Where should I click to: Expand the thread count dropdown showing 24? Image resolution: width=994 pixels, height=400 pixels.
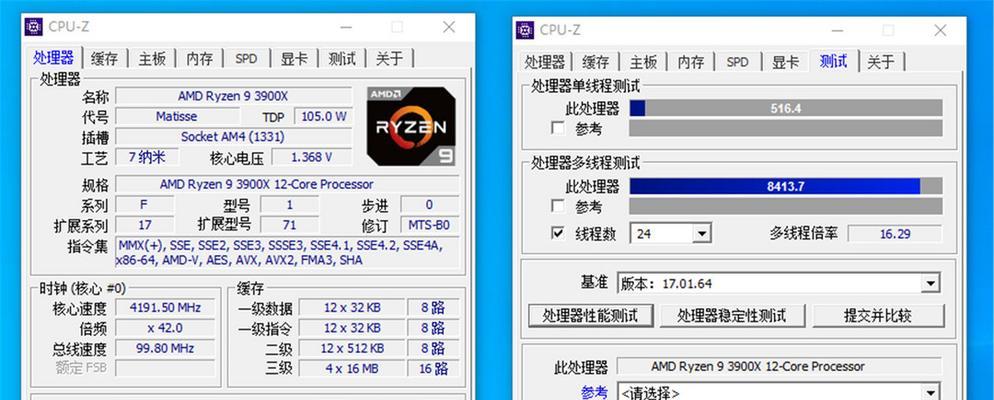[x=701, y=234]
